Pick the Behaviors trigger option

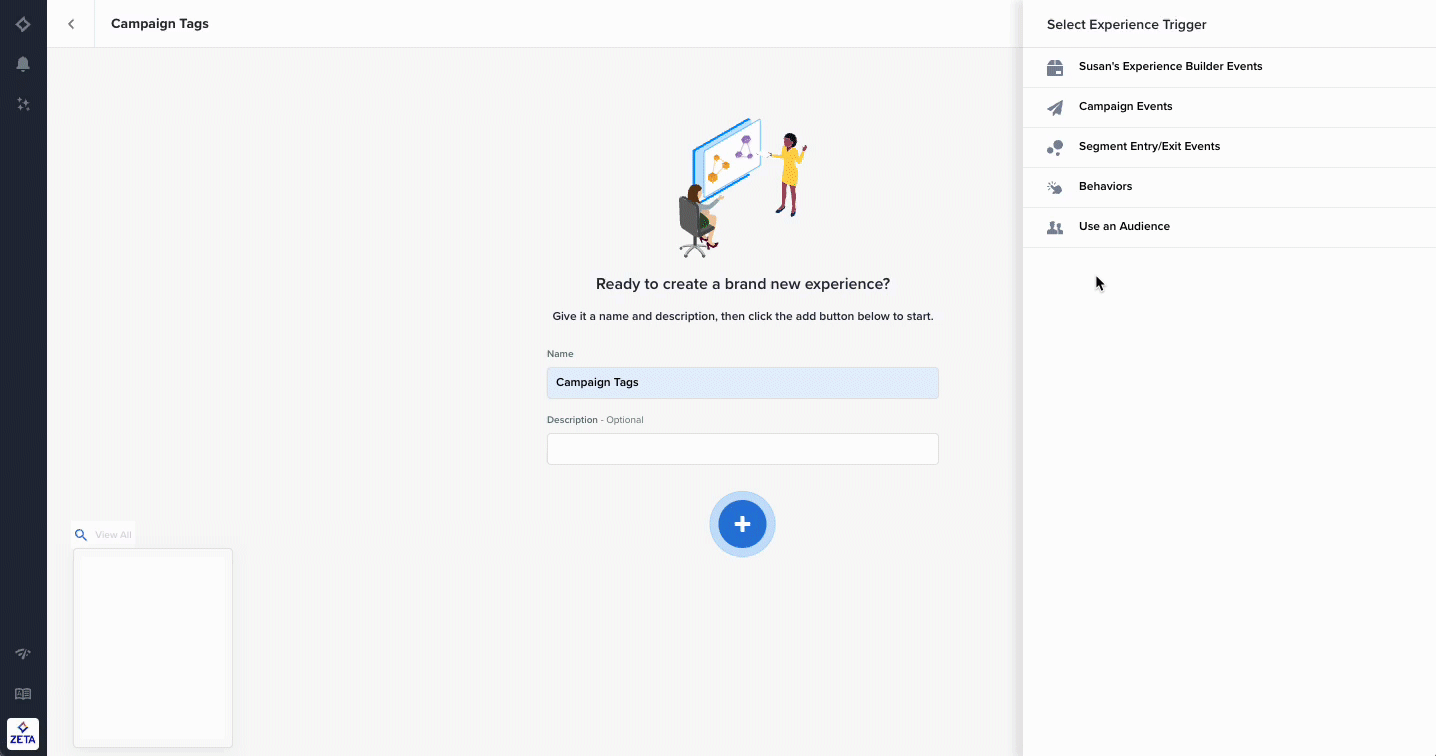(1105, 187)
